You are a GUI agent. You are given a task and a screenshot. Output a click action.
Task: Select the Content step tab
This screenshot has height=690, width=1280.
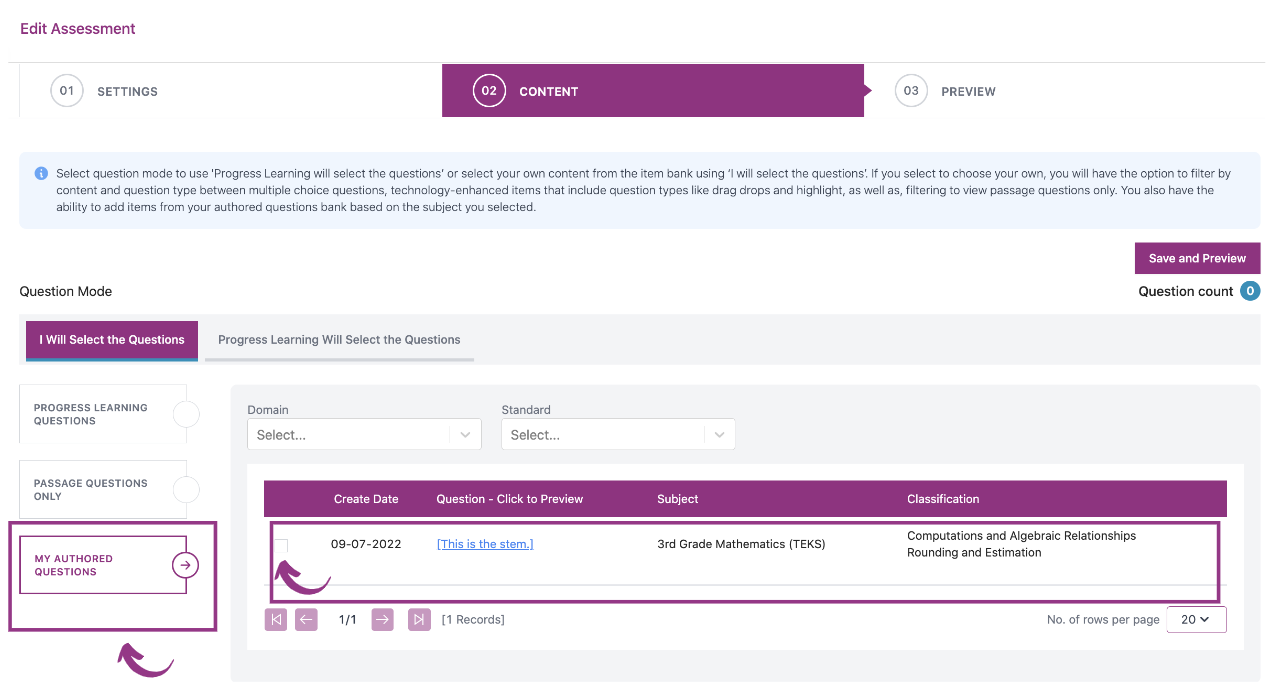(653, 91)
